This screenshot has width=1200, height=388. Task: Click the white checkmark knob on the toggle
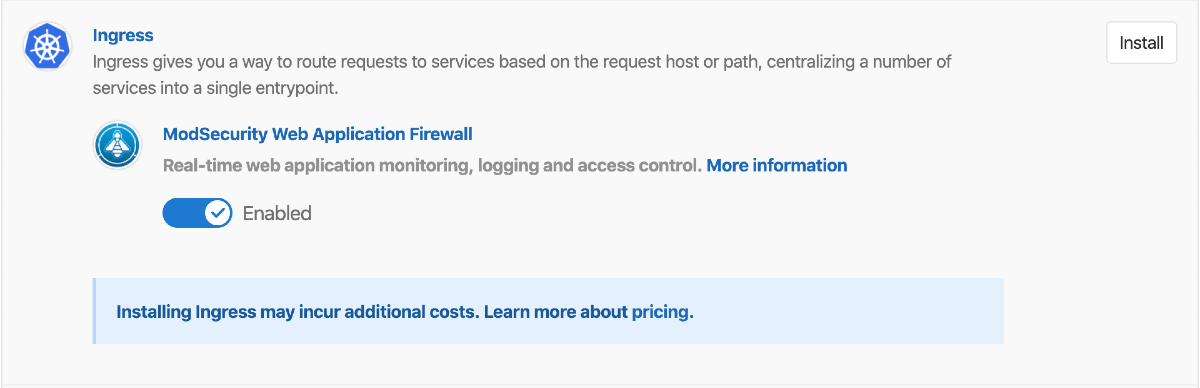click(217, 213)
